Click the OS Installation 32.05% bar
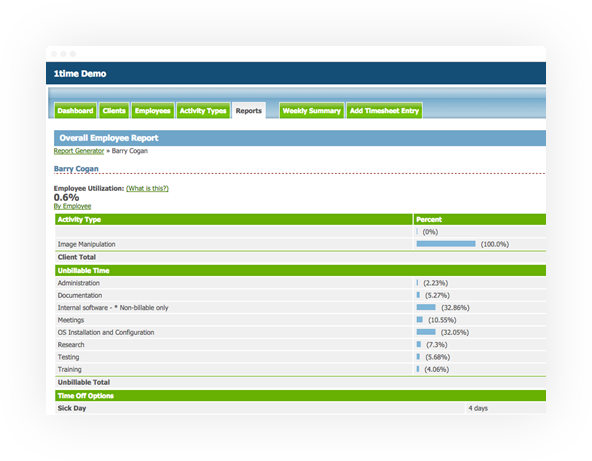This screenshot has height=461, width=592. (426, 332)
